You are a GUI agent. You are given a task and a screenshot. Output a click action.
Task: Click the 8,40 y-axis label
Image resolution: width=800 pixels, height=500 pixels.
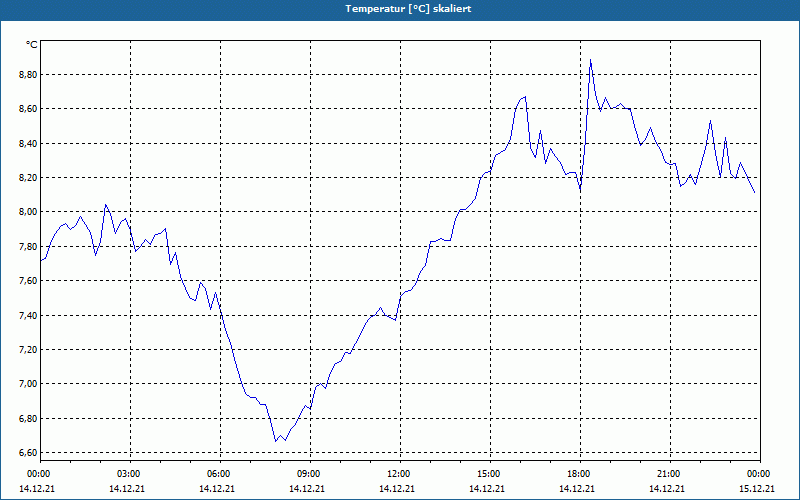[29, 143]
